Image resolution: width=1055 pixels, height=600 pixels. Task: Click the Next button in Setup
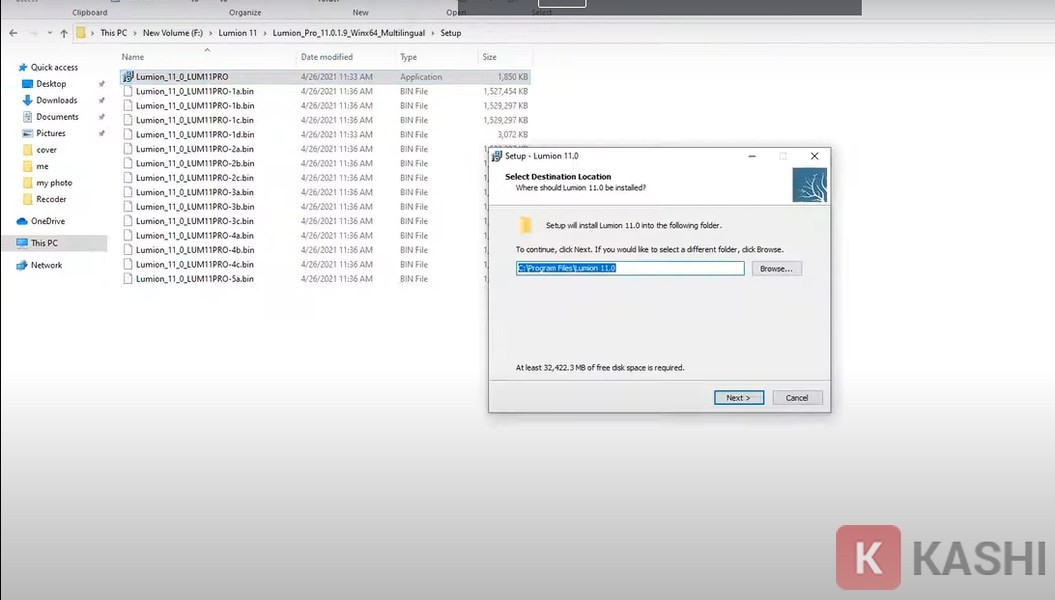(x=739, y=397)
